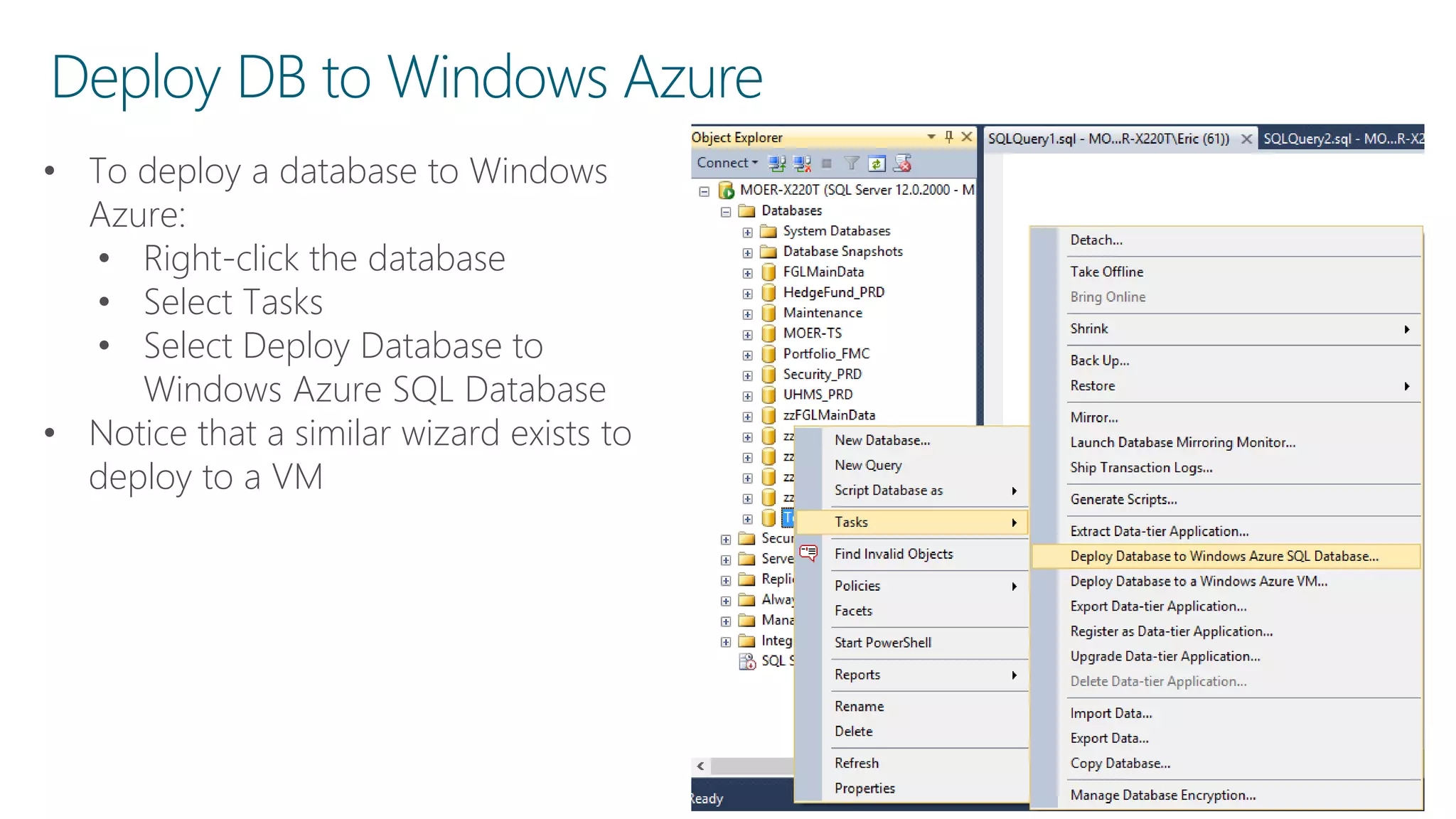Click the Refresh icon in Object Explorer toolbar

(877, 164)
